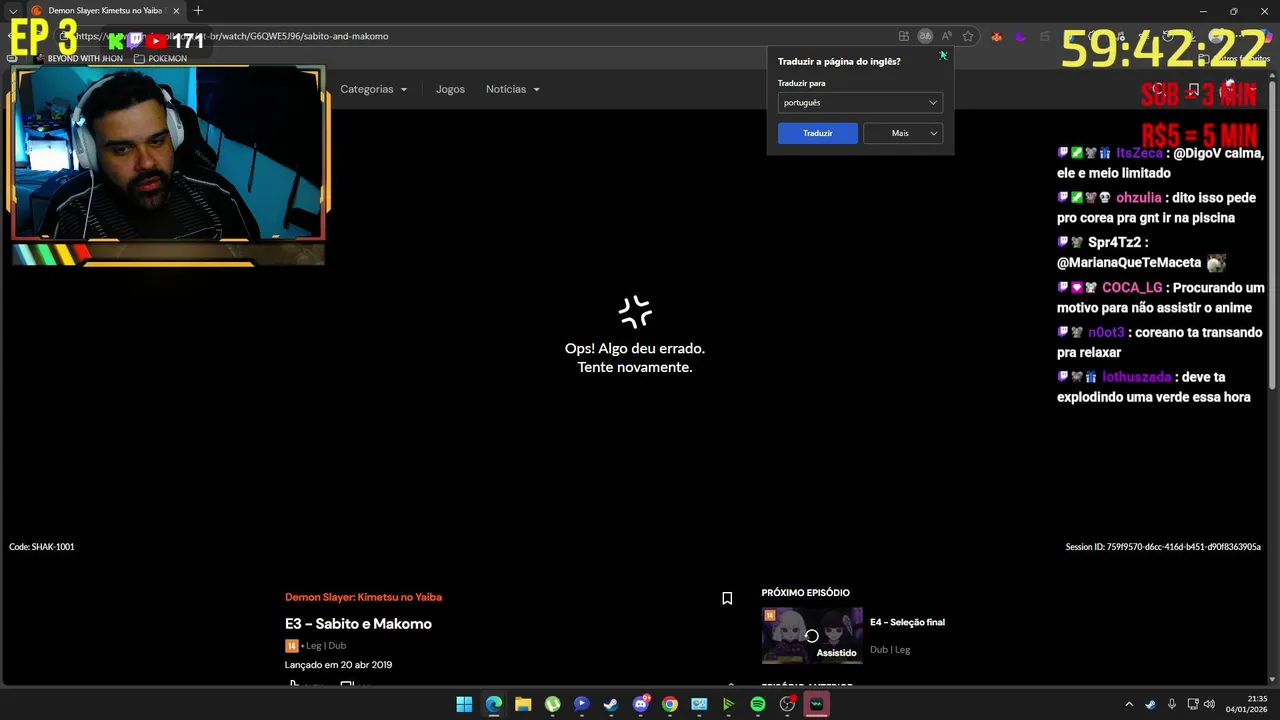Click the Lançado em 20 abr 2019 text

pos(338,665)
